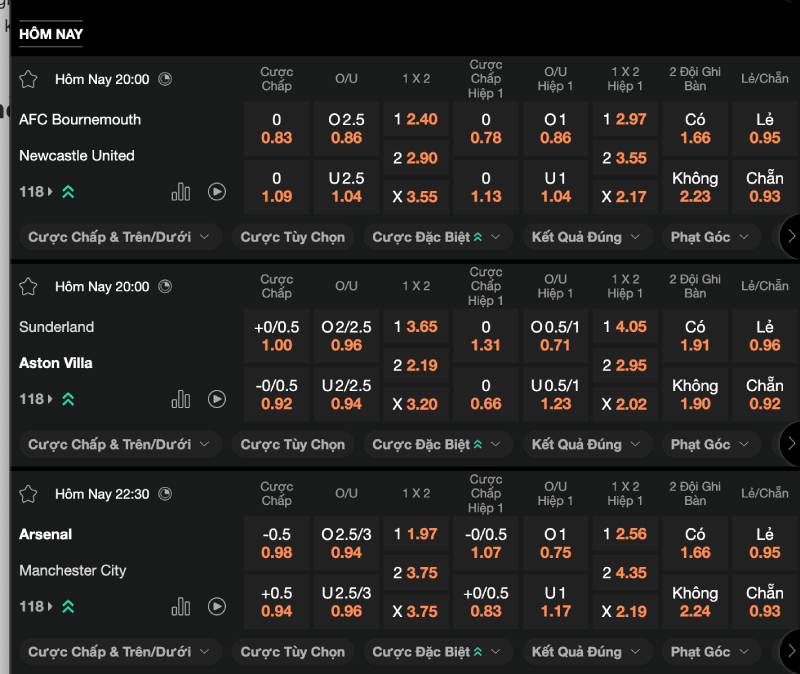Screen dimensions: 800x674
Task: Open Cược Tùy Chọn for Sunderland match
Action: pyautogui.click(x=292, y=444)
